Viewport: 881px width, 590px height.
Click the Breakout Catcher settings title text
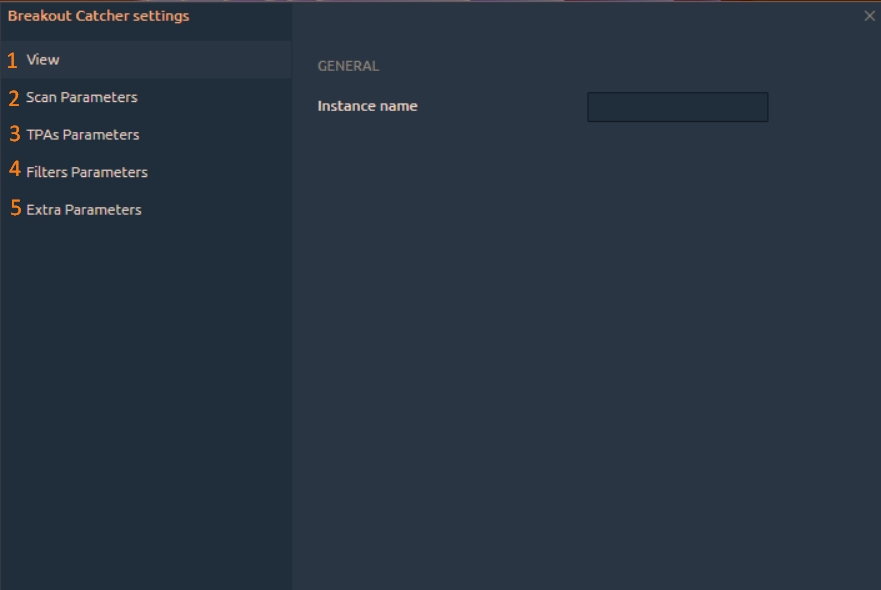98,16
